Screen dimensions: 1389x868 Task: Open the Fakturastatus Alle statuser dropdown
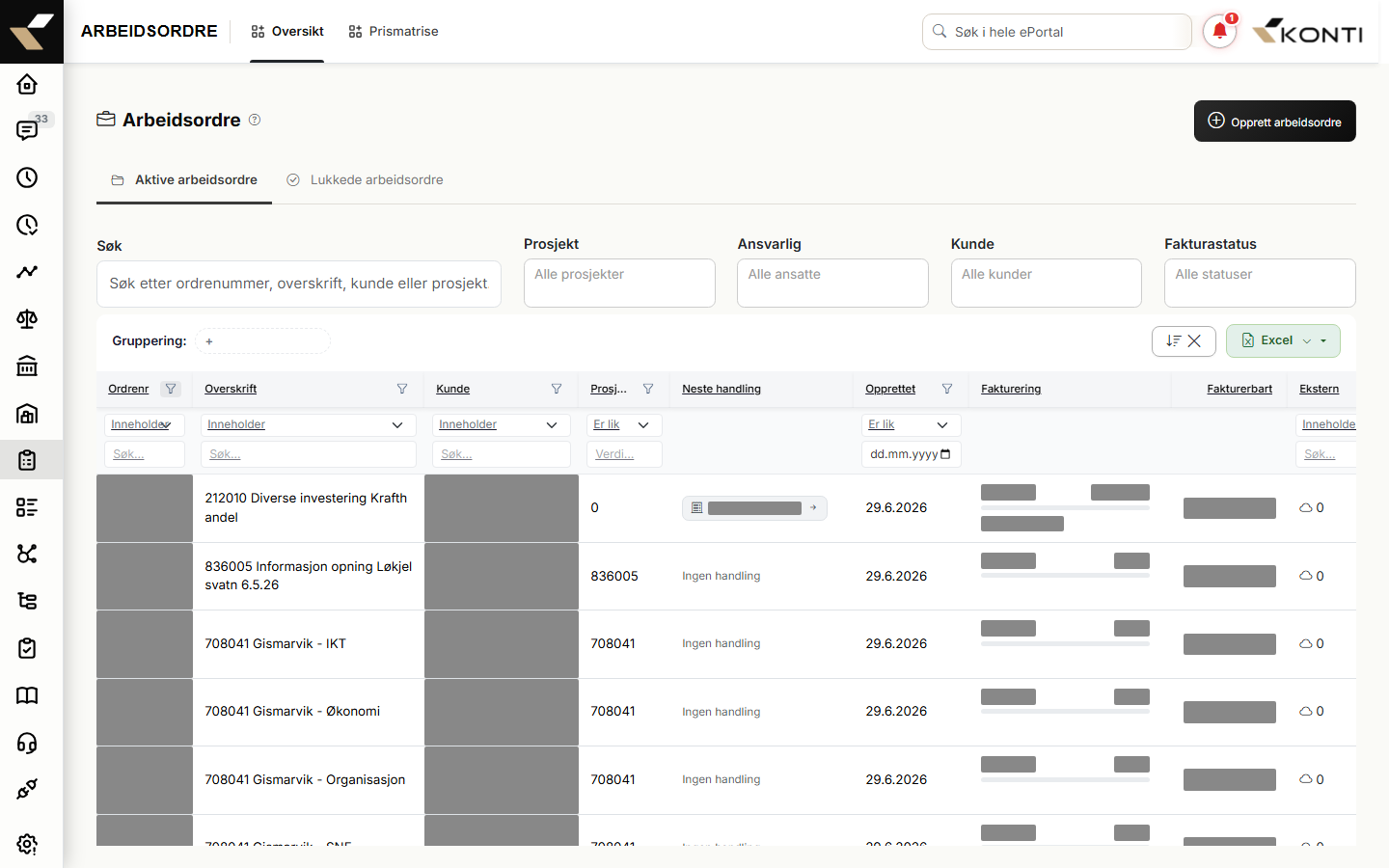pyautogui.click(x=1260, y=283)
